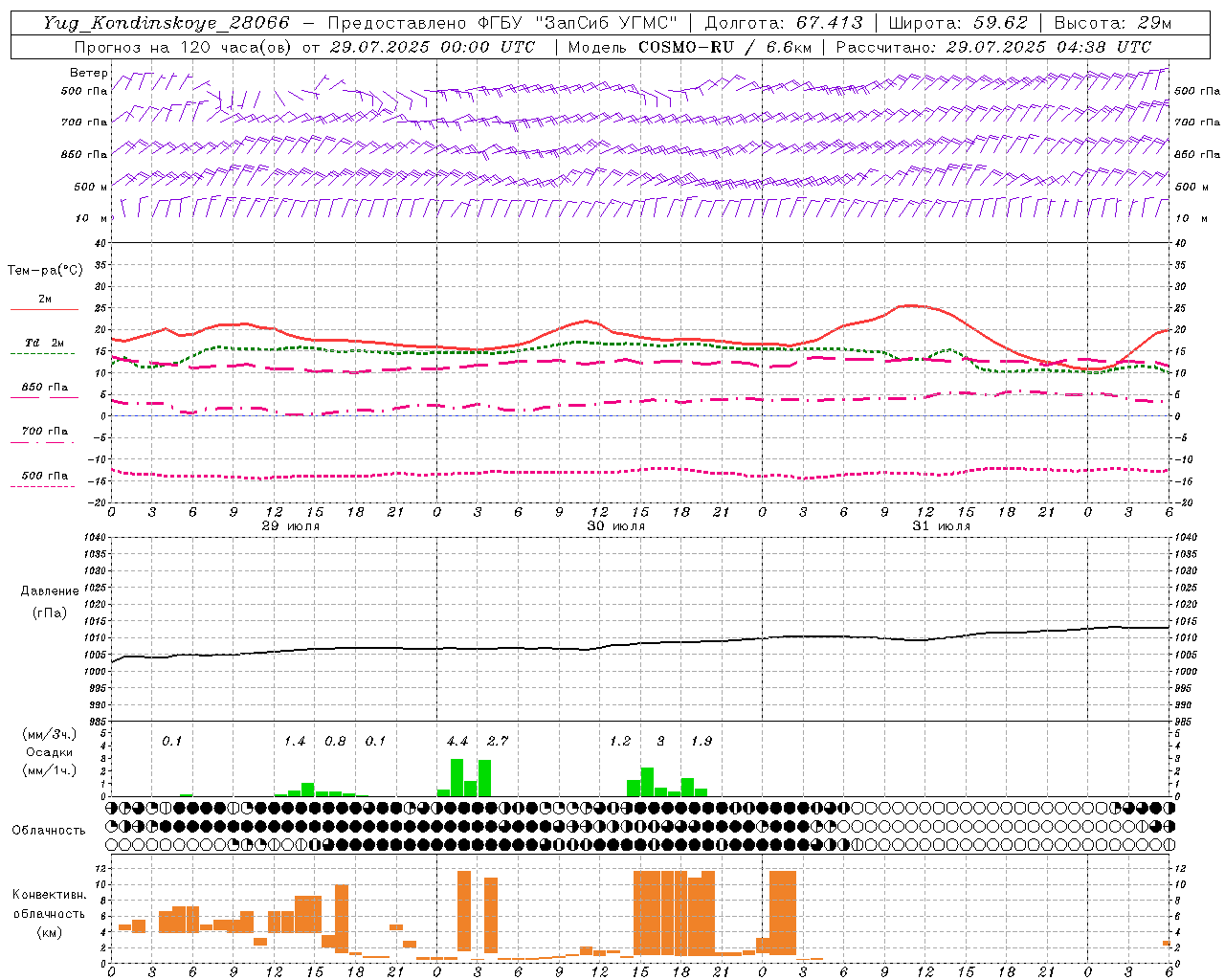The width and height of the screenshot is (1225, 980).
Task: Click the date label 29 июля
Action: tap(291, 526)
